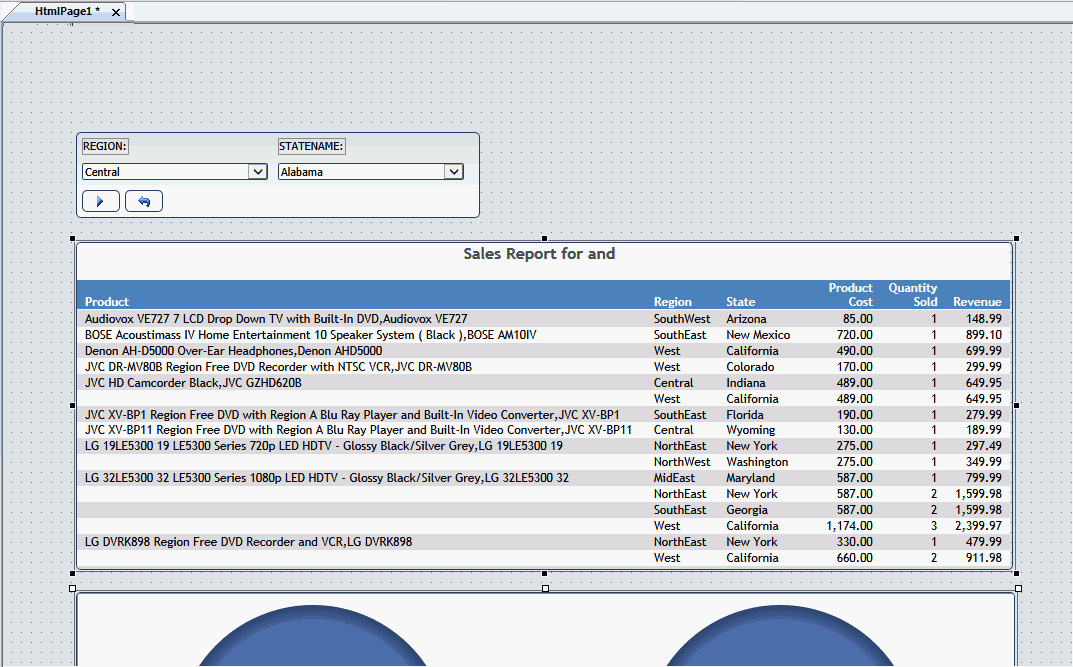Click the 1,174.00 product cost value
The width and height of the screenshot is (1073, 667).
(x=849, y=525)
